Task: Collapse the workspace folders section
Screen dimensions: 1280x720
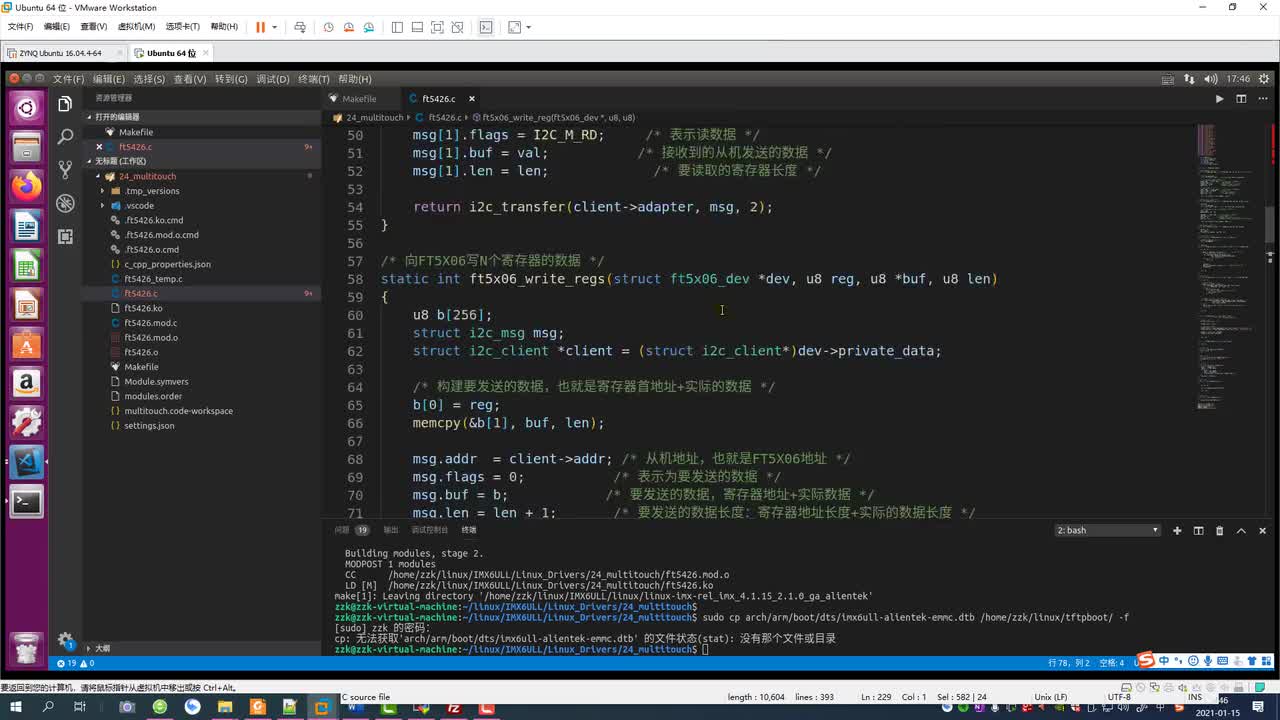Action: point(120,161)
